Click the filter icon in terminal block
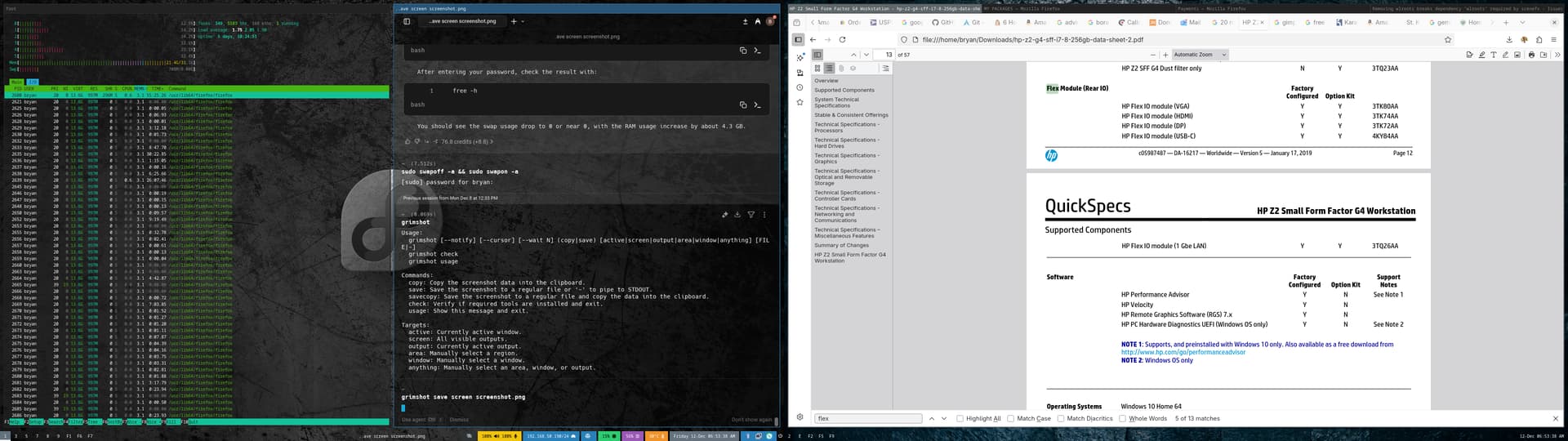 [751, 215]
